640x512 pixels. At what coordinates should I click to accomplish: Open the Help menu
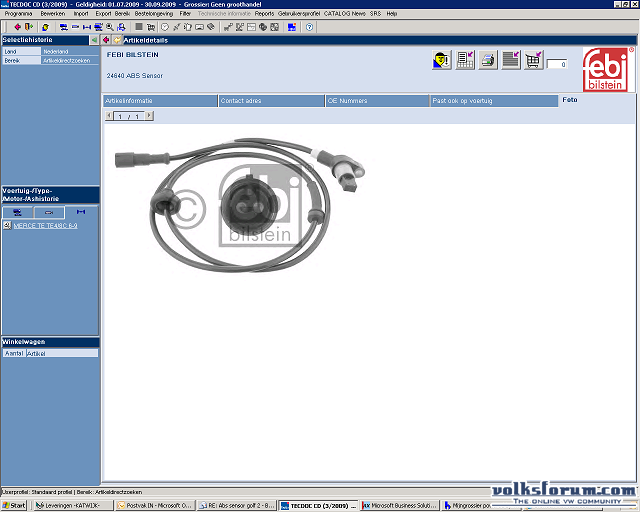tap(392, 13)
